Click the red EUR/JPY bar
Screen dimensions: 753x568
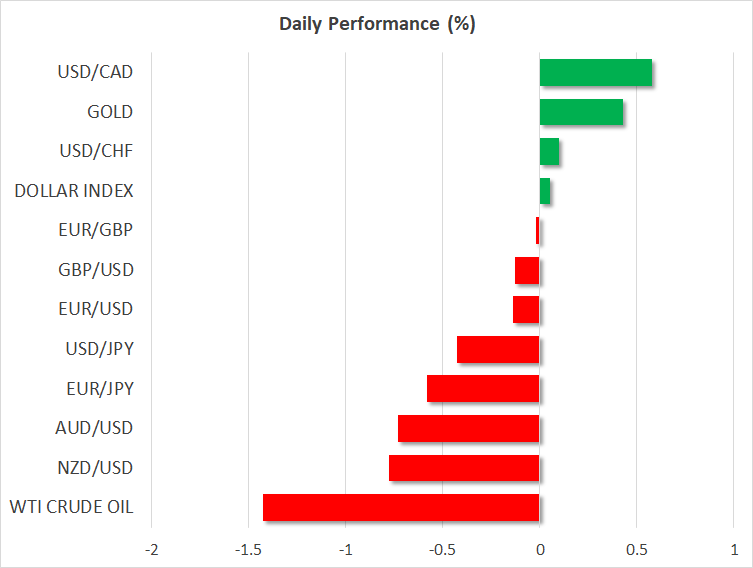pos(483,389)
